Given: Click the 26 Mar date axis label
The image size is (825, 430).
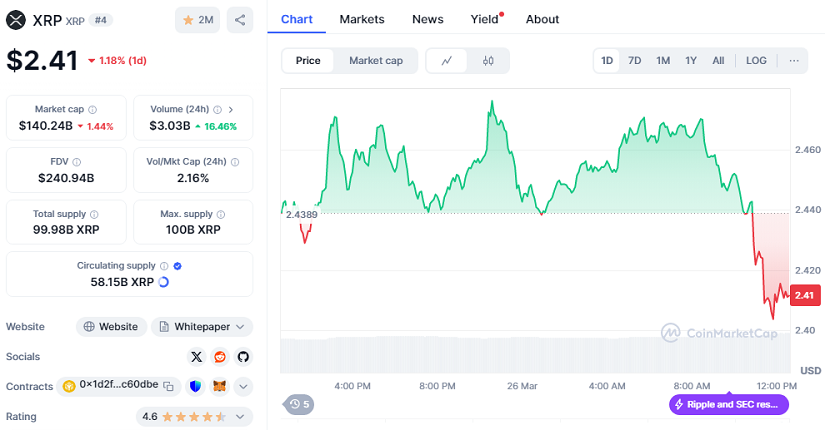Looking at the screenshot, I should [522, 386].
